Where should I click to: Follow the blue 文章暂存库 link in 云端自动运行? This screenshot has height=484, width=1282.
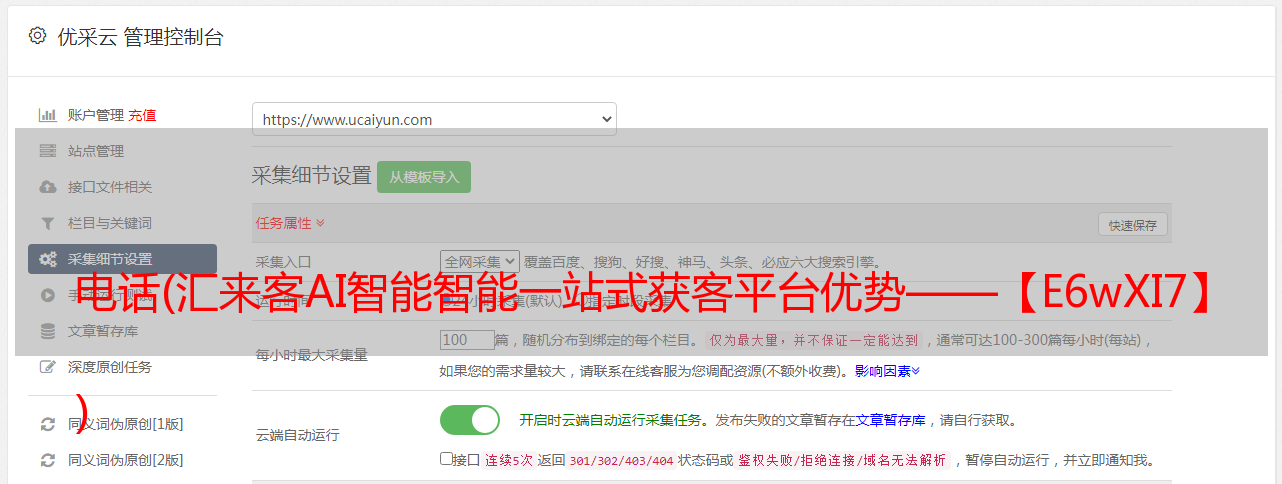[890, 420]
